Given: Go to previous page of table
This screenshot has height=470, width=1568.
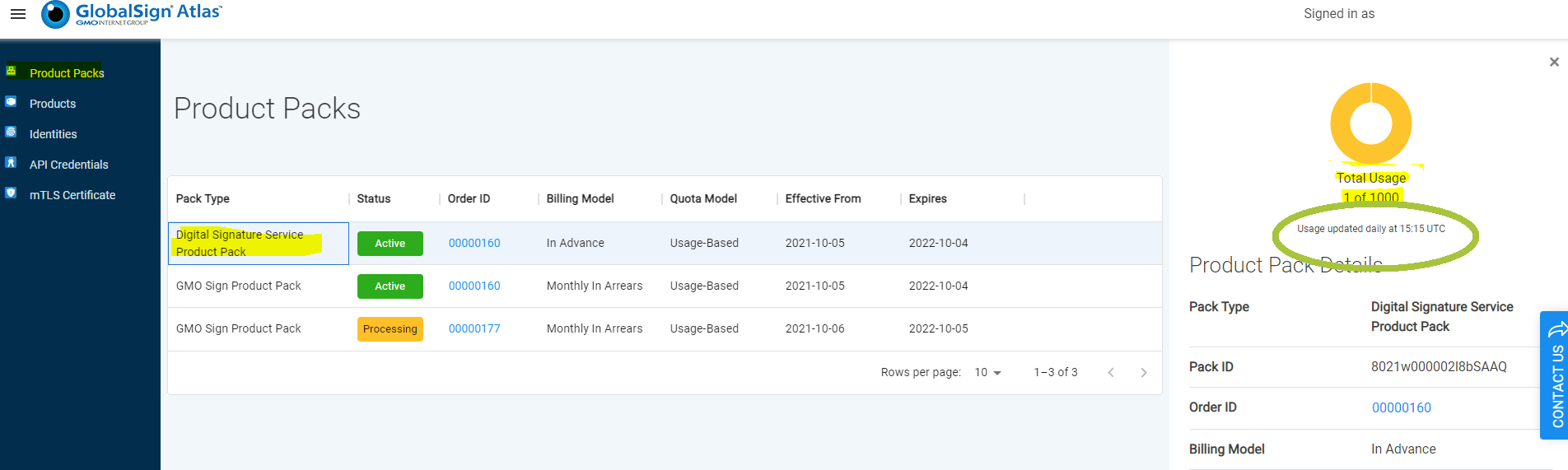Looking at the screenshot, I should click(1111, 372).
